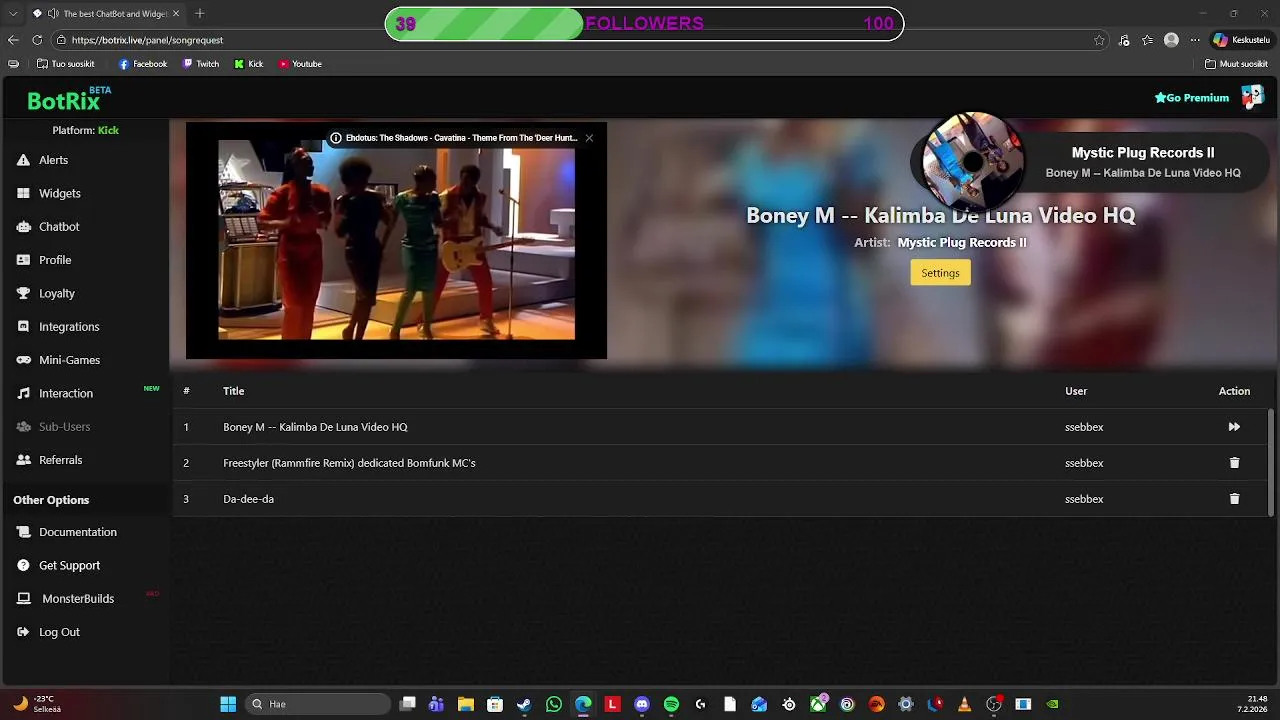
Task: Open the favorites list icon
Action: click(x=1147, y=40)
